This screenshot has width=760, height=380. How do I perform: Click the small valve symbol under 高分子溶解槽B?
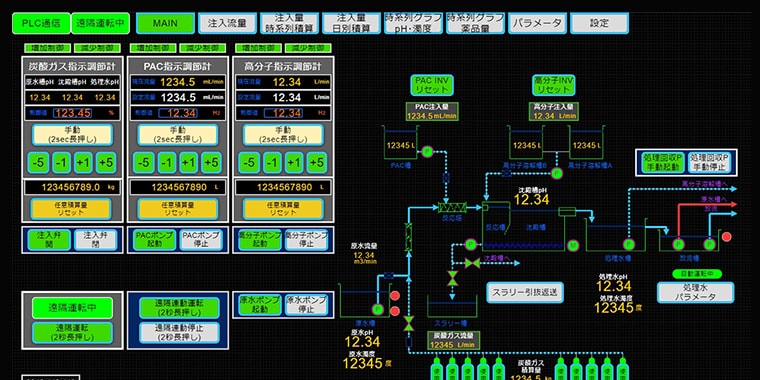[507, 173]
